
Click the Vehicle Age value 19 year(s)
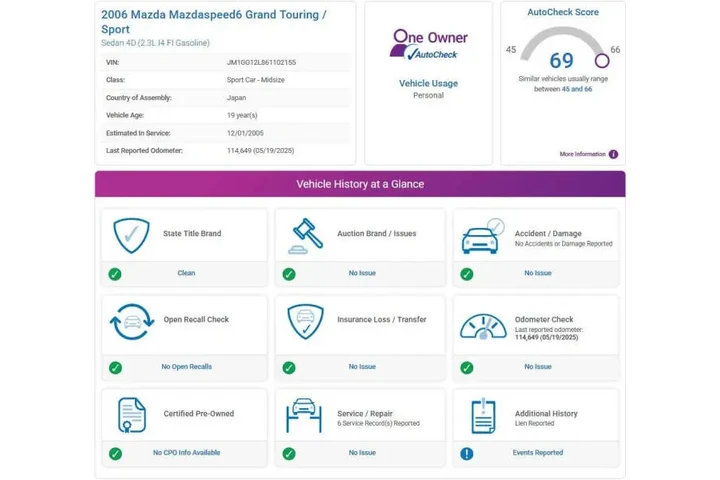[242, 115]
